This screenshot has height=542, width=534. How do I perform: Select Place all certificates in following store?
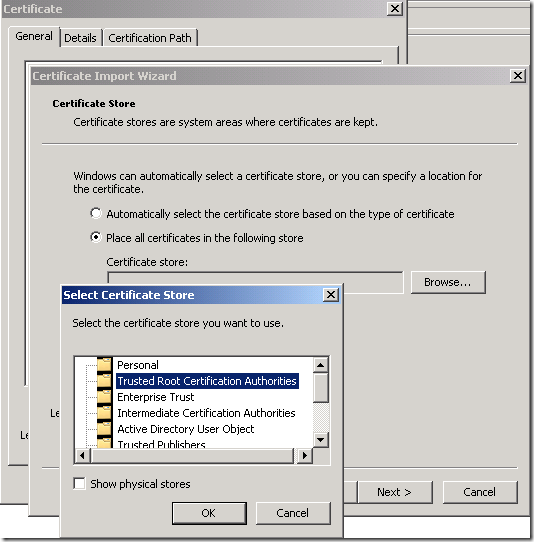pos(96,237)
